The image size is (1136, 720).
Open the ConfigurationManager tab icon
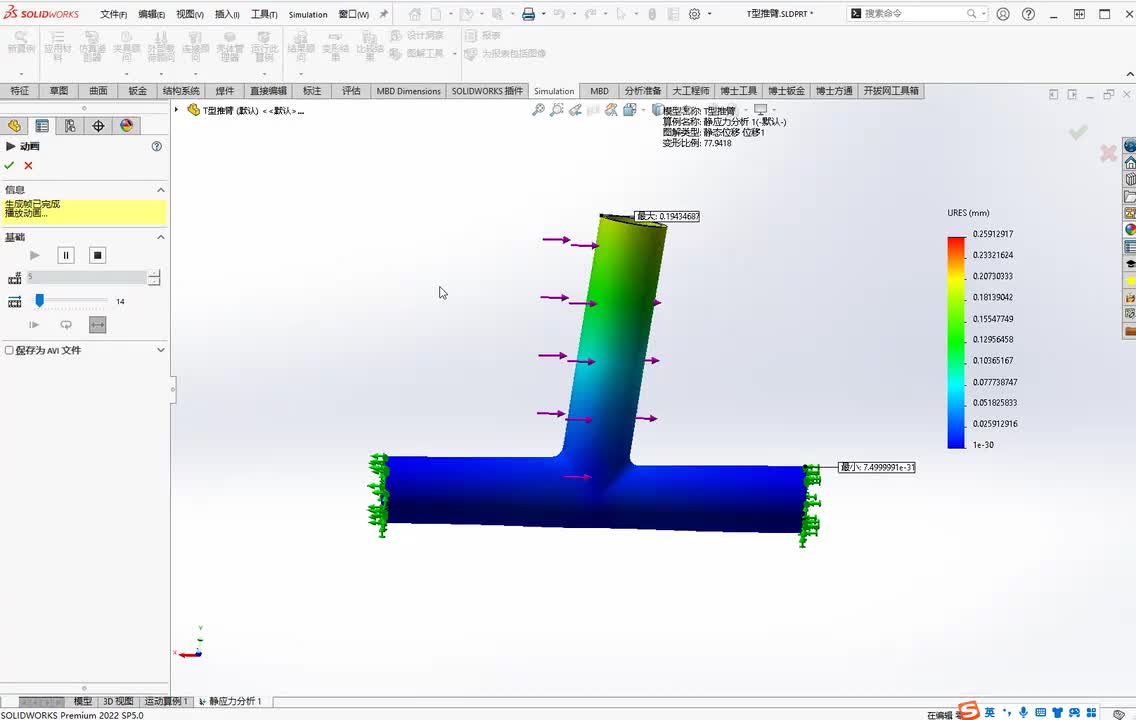point(70,125)
